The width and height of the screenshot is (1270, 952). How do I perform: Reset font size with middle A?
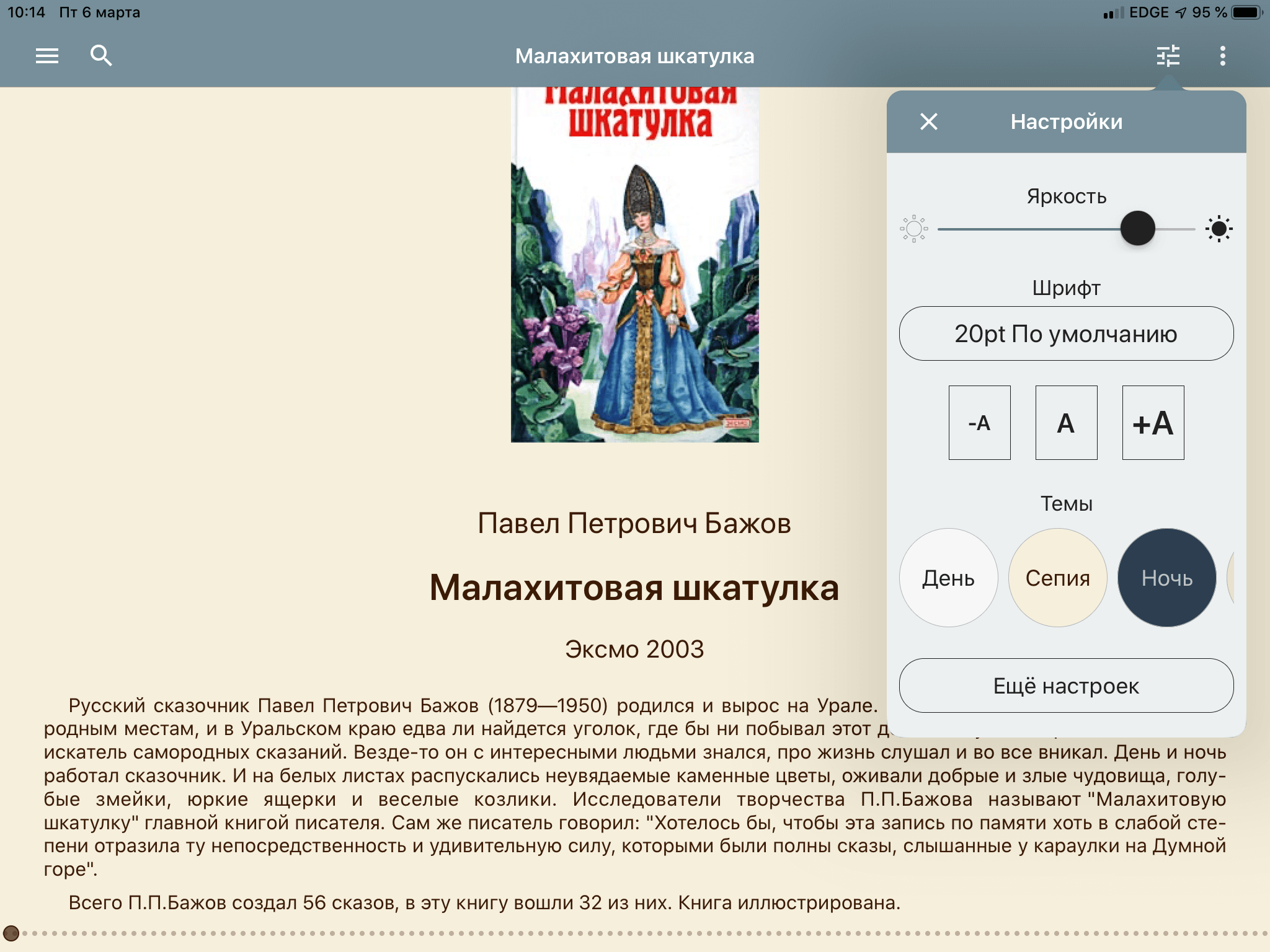click(1066, 423)
